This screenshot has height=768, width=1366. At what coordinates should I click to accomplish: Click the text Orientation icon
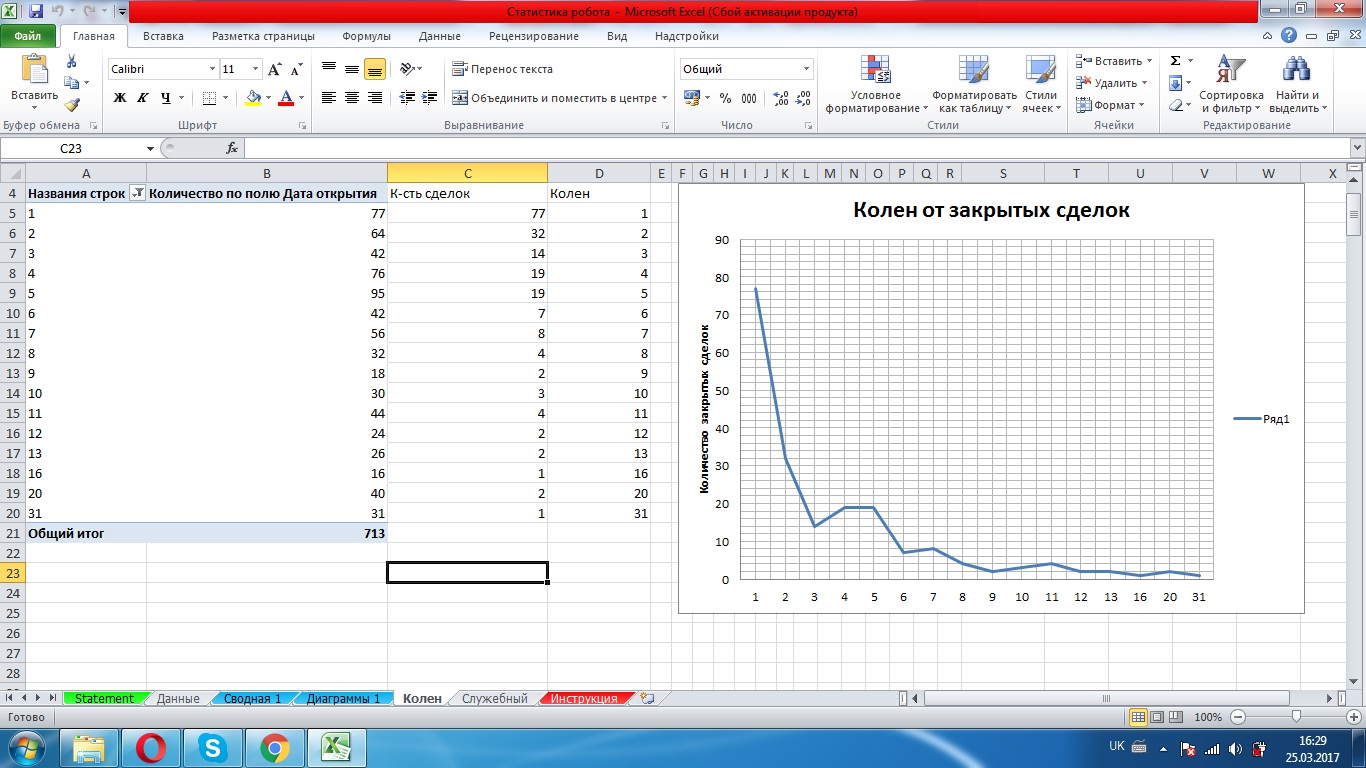407,69
